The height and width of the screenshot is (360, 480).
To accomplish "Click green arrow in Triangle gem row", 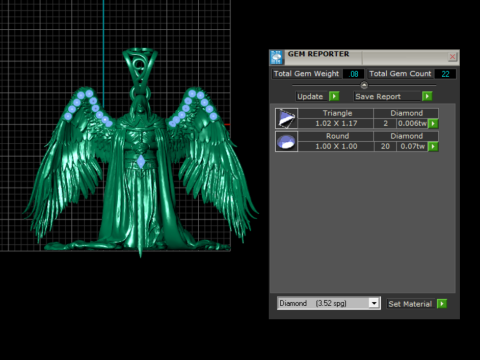I will coord(433,124).
